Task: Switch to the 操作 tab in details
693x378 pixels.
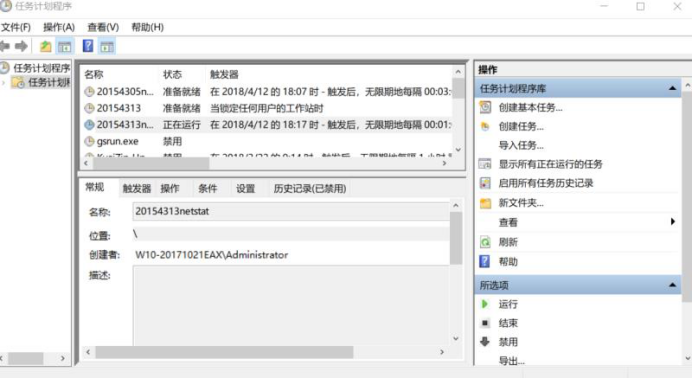Action: click(x=170, y=189)
